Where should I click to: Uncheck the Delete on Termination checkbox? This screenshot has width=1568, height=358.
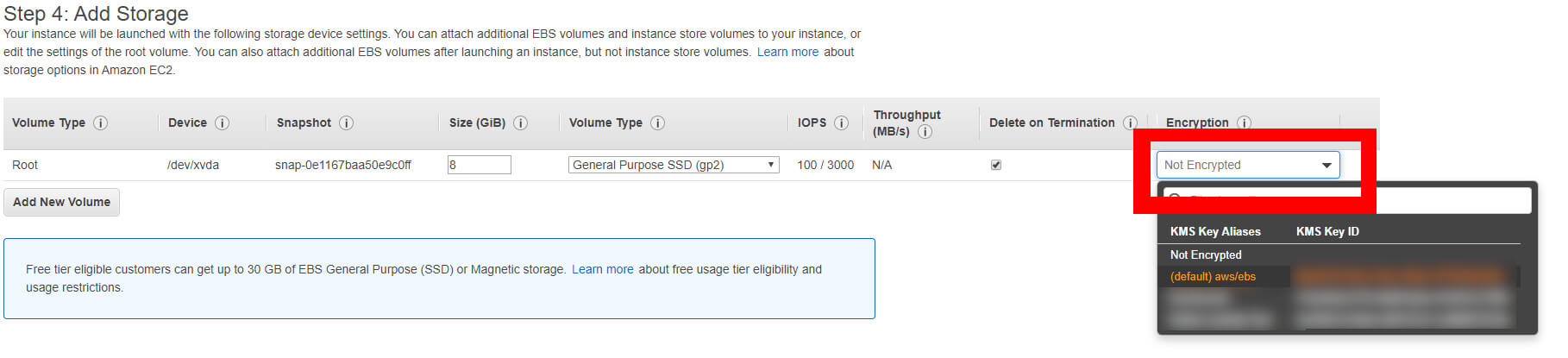pyautogui.click(x=996, y=165)
